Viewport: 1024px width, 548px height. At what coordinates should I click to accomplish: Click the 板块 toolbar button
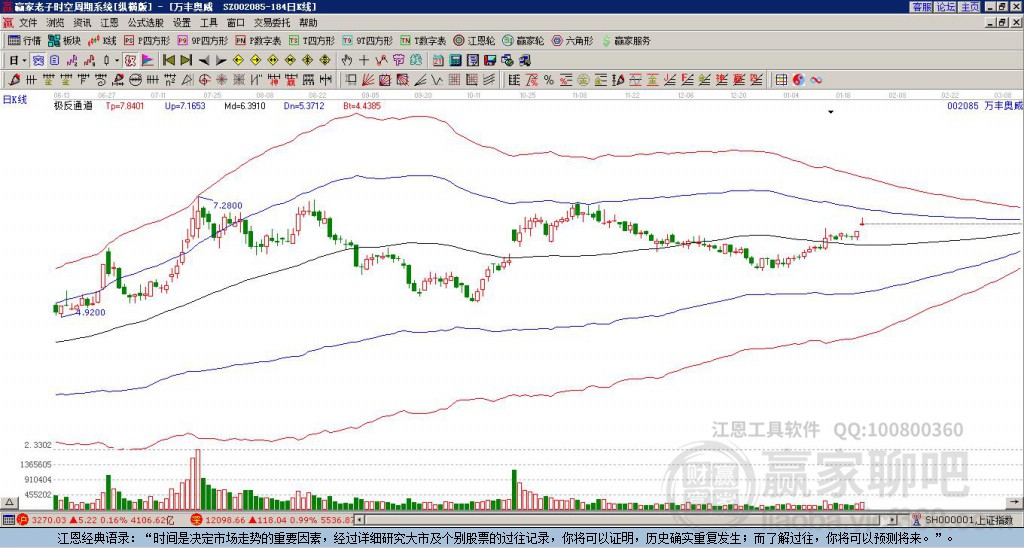64,40
